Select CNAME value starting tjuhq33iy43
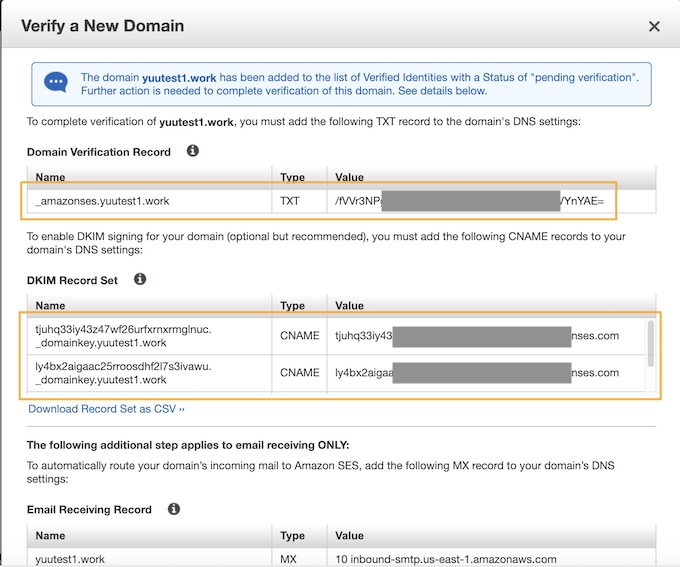680x567 pixels. 477,336
